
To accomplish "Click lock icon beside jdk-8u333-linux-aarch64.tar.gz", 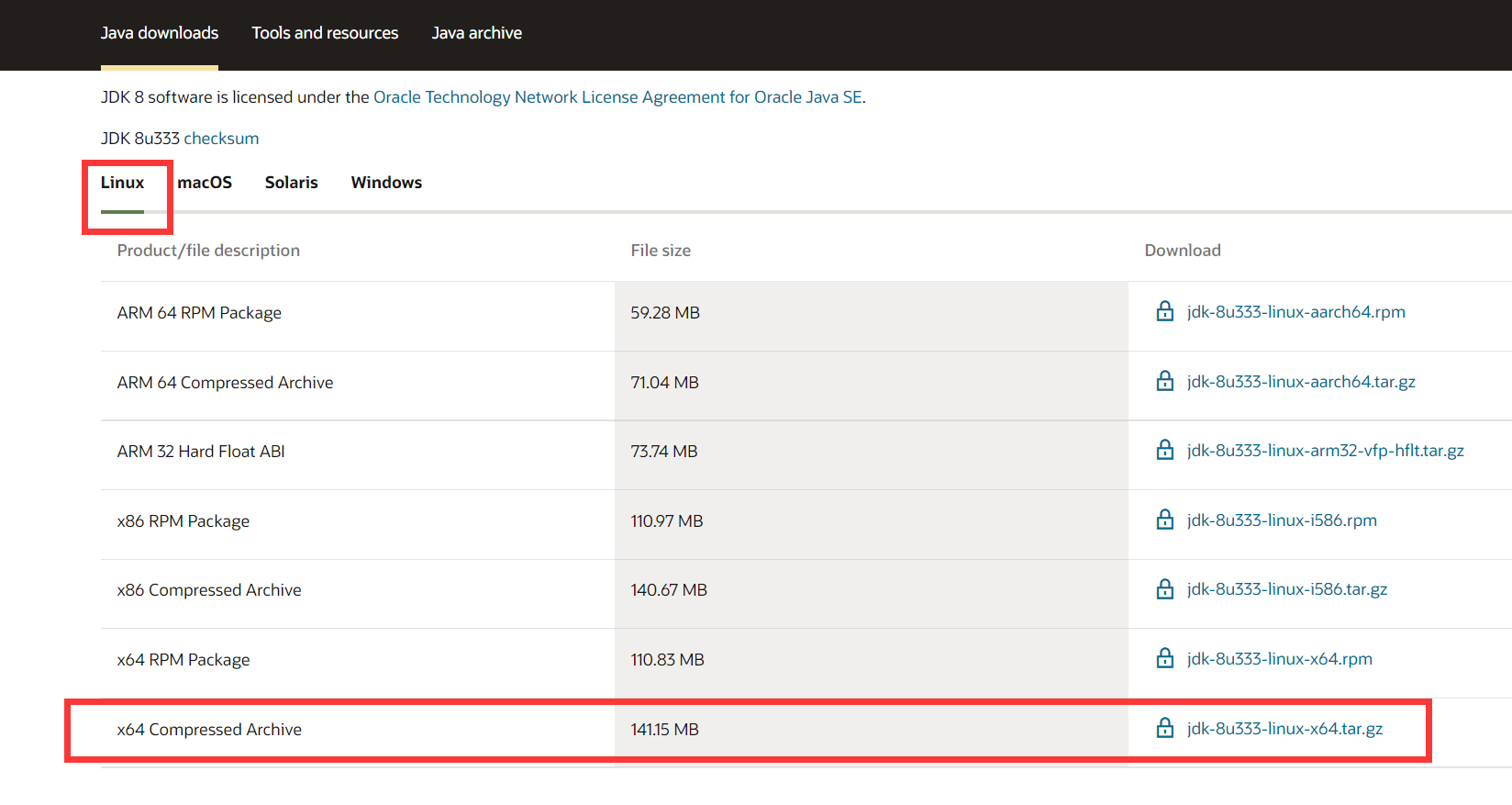I will (1164, 381).
